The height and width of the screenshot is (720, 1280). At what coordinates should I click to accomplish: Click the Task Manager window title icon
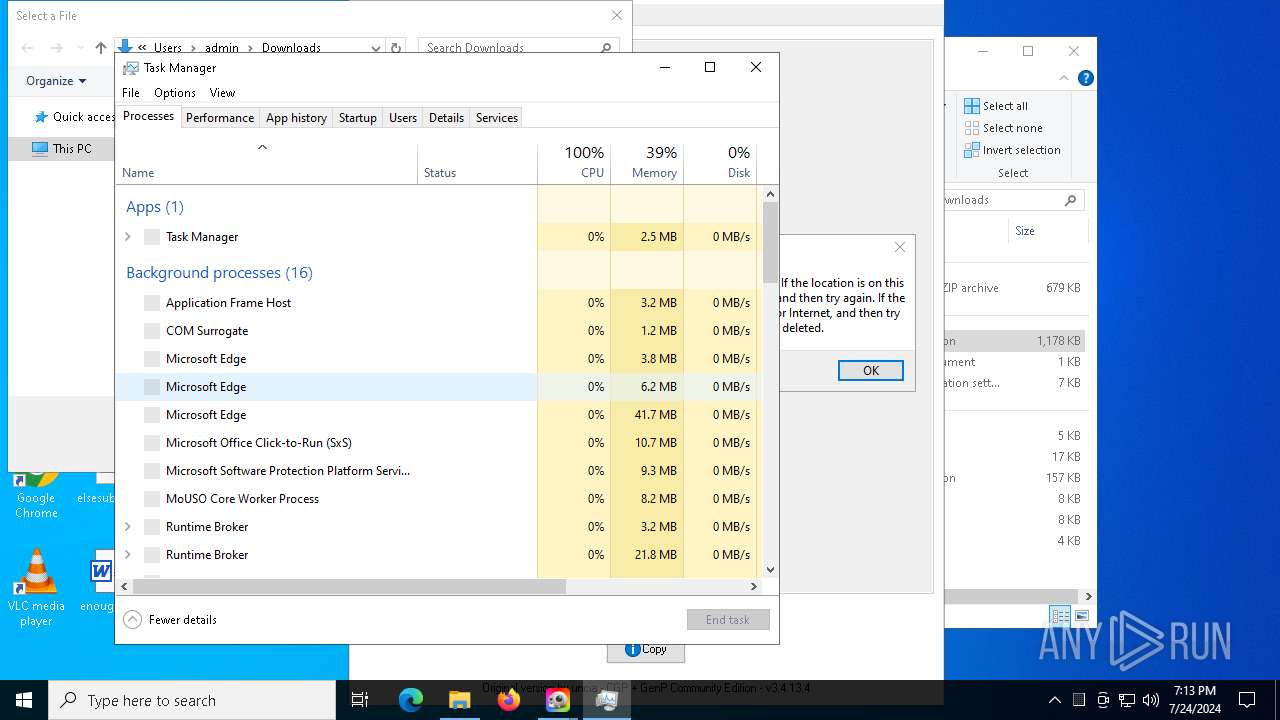130,68
